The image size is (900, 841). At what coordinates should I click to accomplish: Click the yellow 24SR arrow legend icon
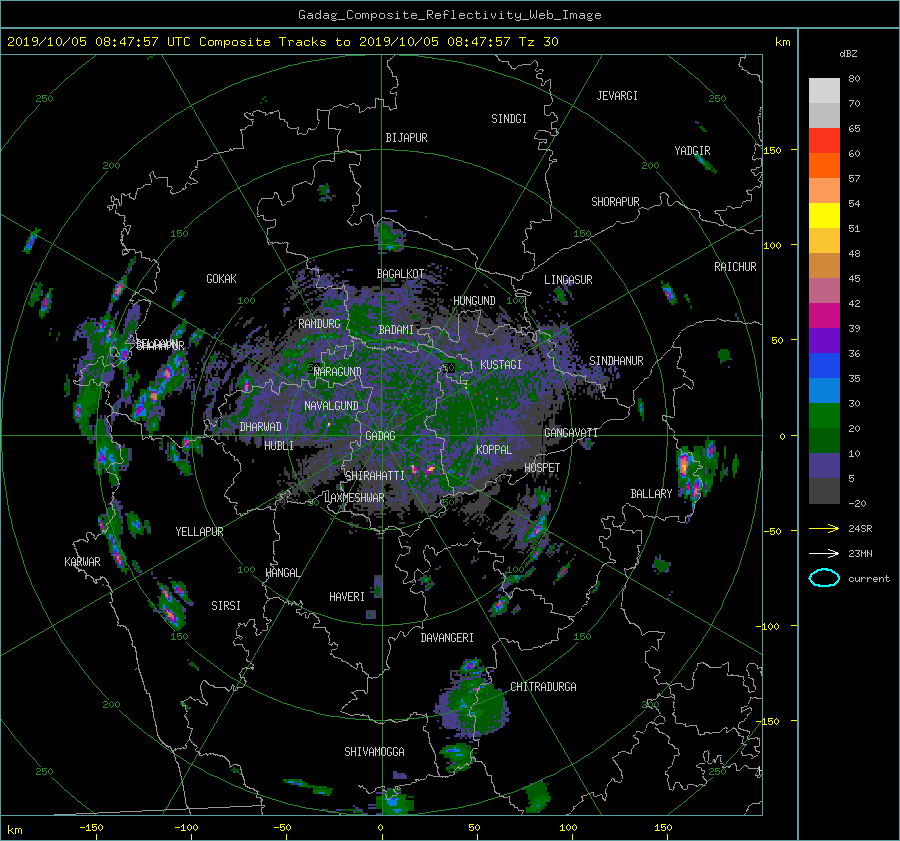(x=824, y=528)
